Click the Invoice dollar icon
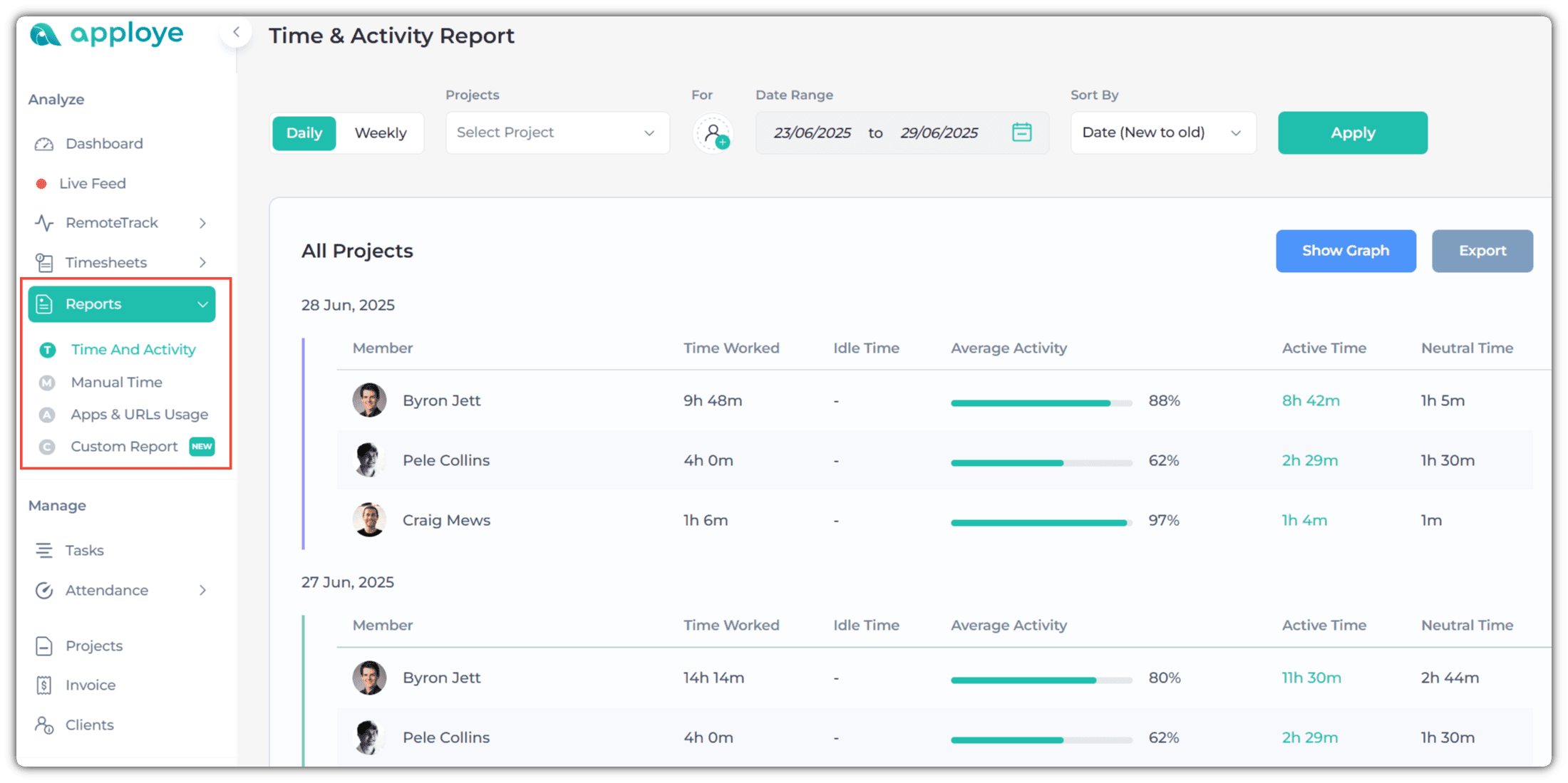1568x783 pixels. (44, 685)
